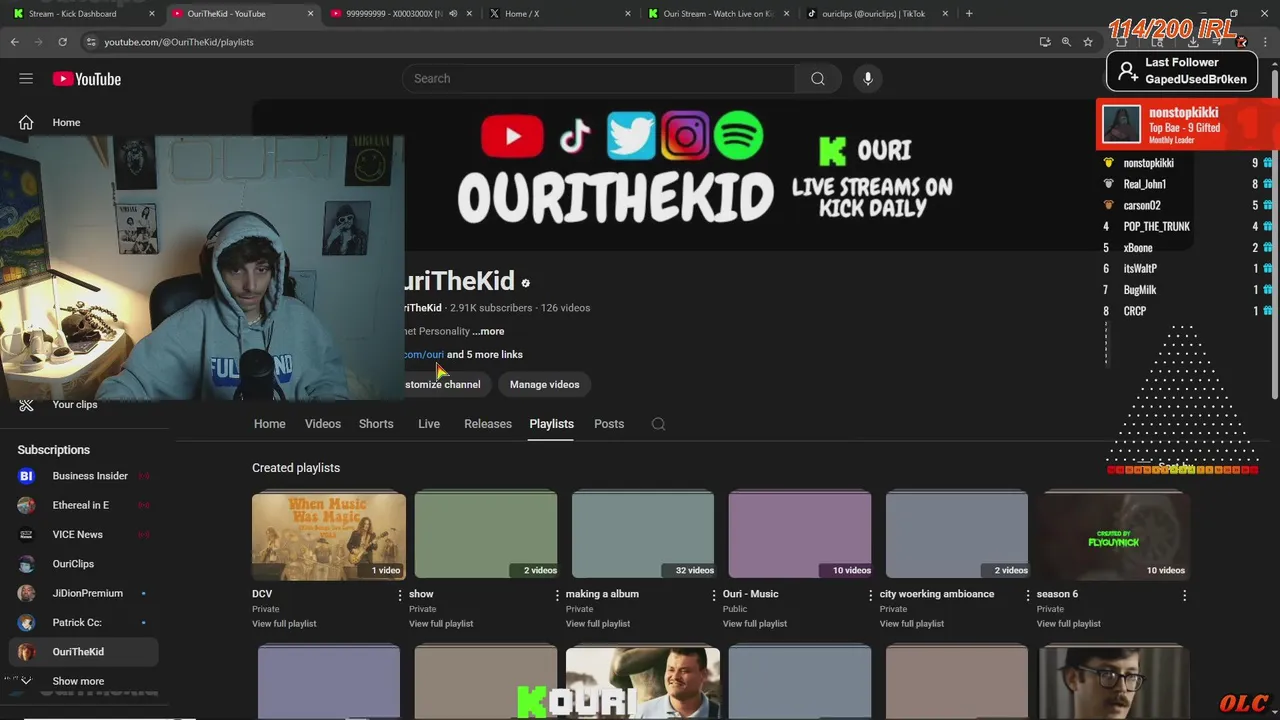
Task: Select OuriTheKid in subscriptions list
Action: (x=84, y=652)
